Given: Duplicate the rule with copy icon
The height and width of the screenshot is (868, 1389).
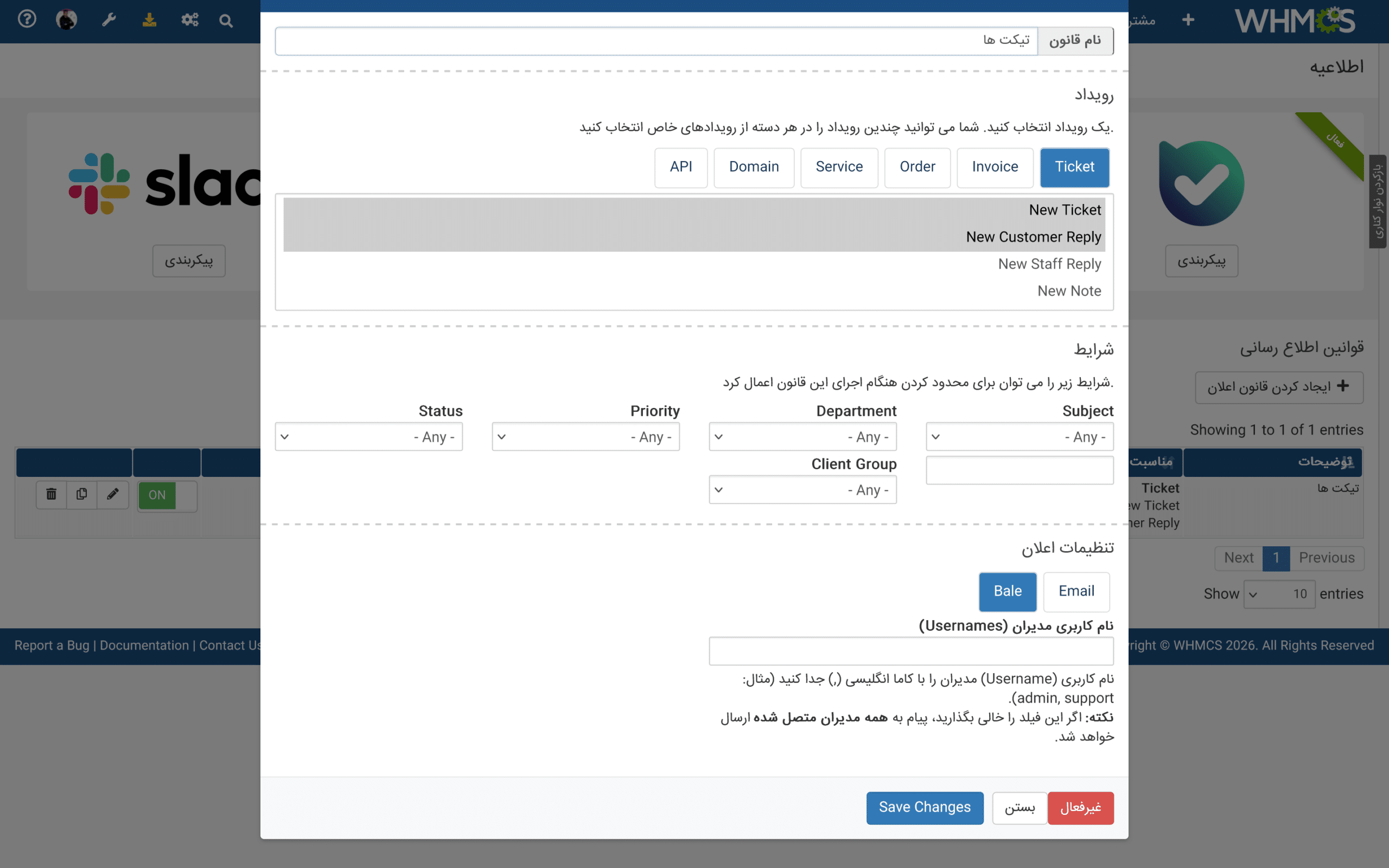Looking at the screenshot, I should tap(81, 494).
